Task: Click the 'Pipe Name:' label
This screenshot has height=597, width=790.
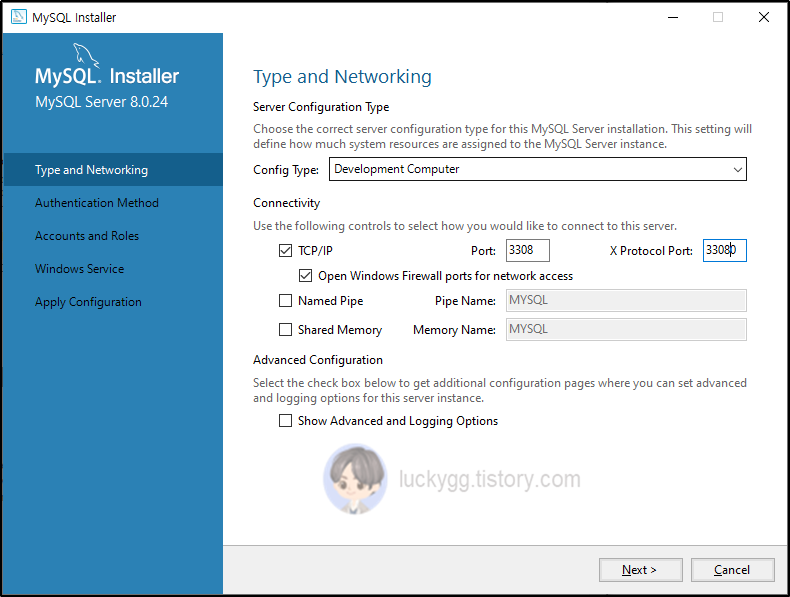Action: (465, 301)
